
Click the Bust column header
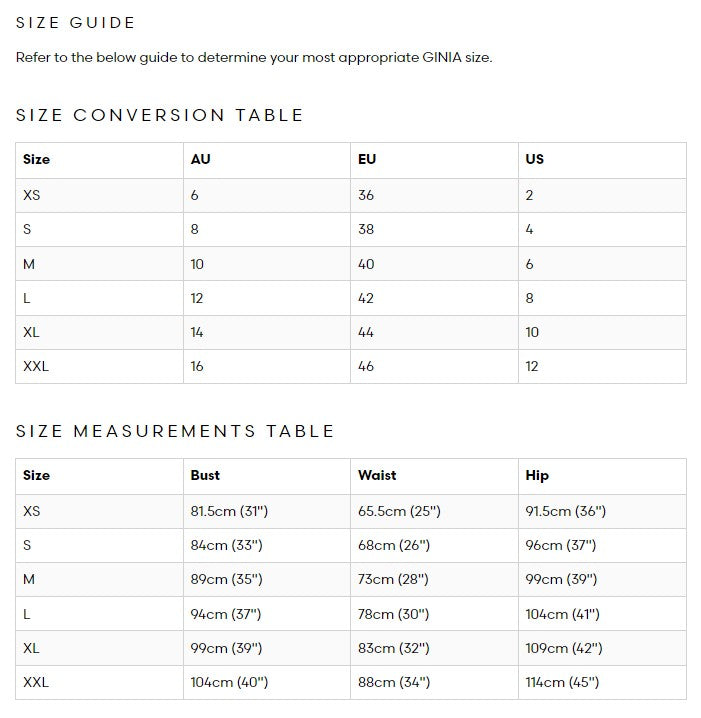205,475
